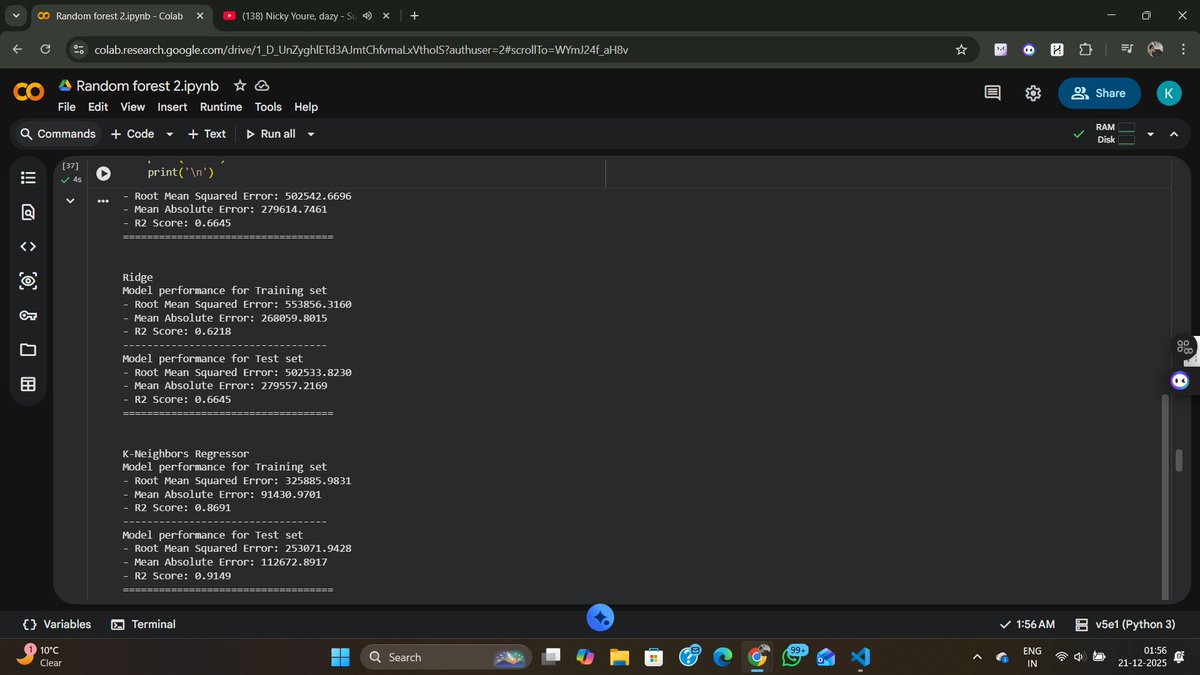
Task: Click the Share button
Action: pyautogui.click(x=1099, y=93)
